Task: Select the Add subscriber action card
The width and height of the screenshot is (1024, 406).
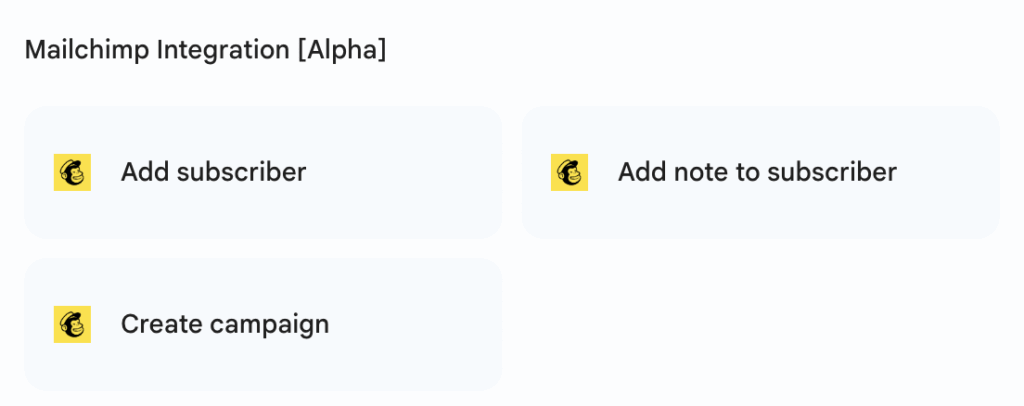Action: [262, 172]
